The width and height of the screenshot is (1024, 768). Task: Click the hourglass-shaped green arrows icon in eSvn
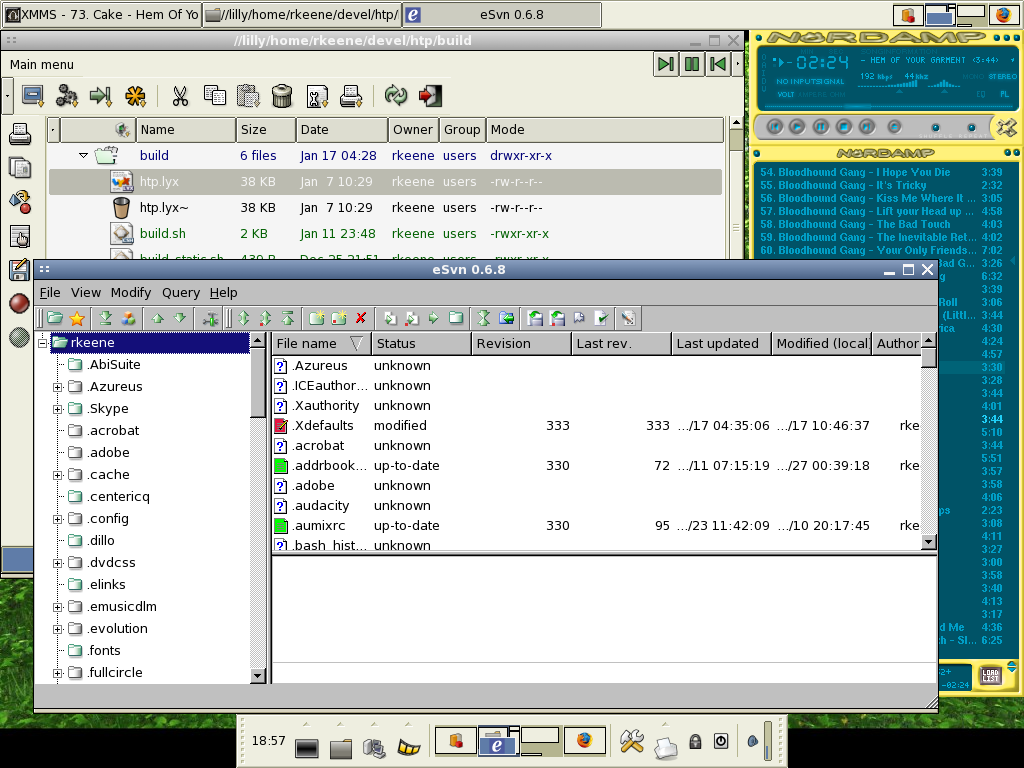(483, 318)
